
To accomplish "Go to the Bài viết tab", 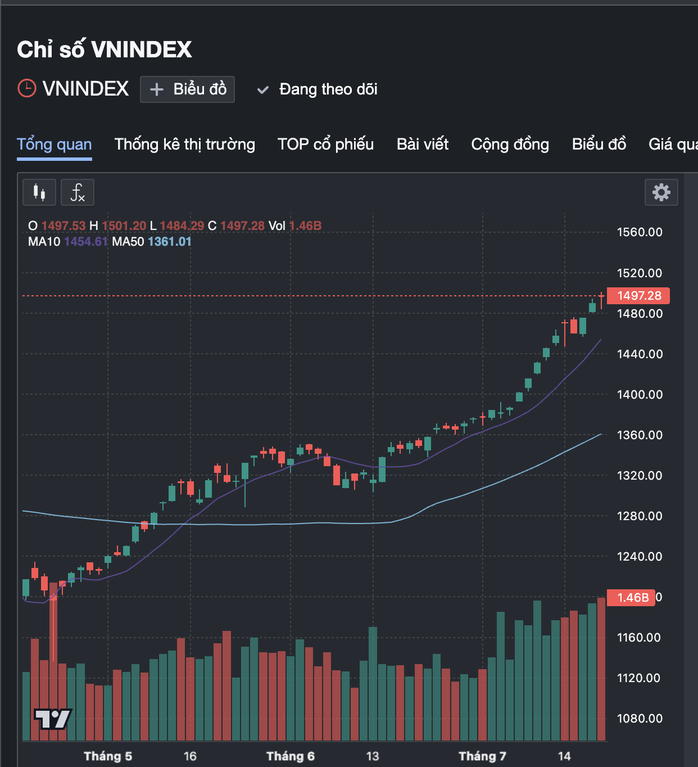I will [x=422, y=144].
